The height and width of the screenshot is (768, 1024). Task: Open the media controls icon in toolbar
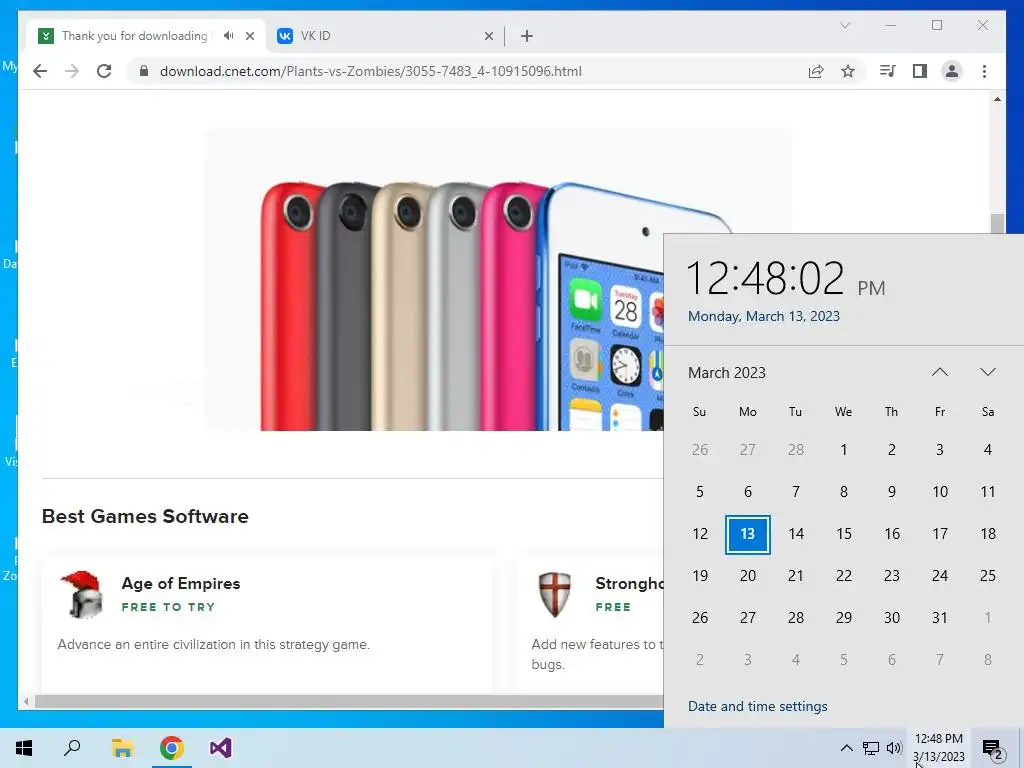click(888, 71)
